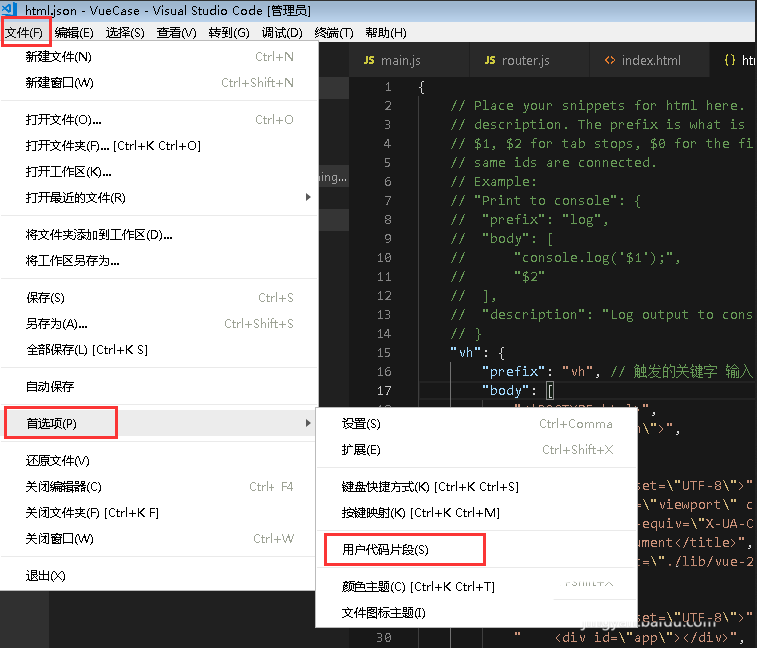Switch to the index.html editor tab
Image resolution: width=757 pixels, height=648 pixels.
(x=649, y=60)
